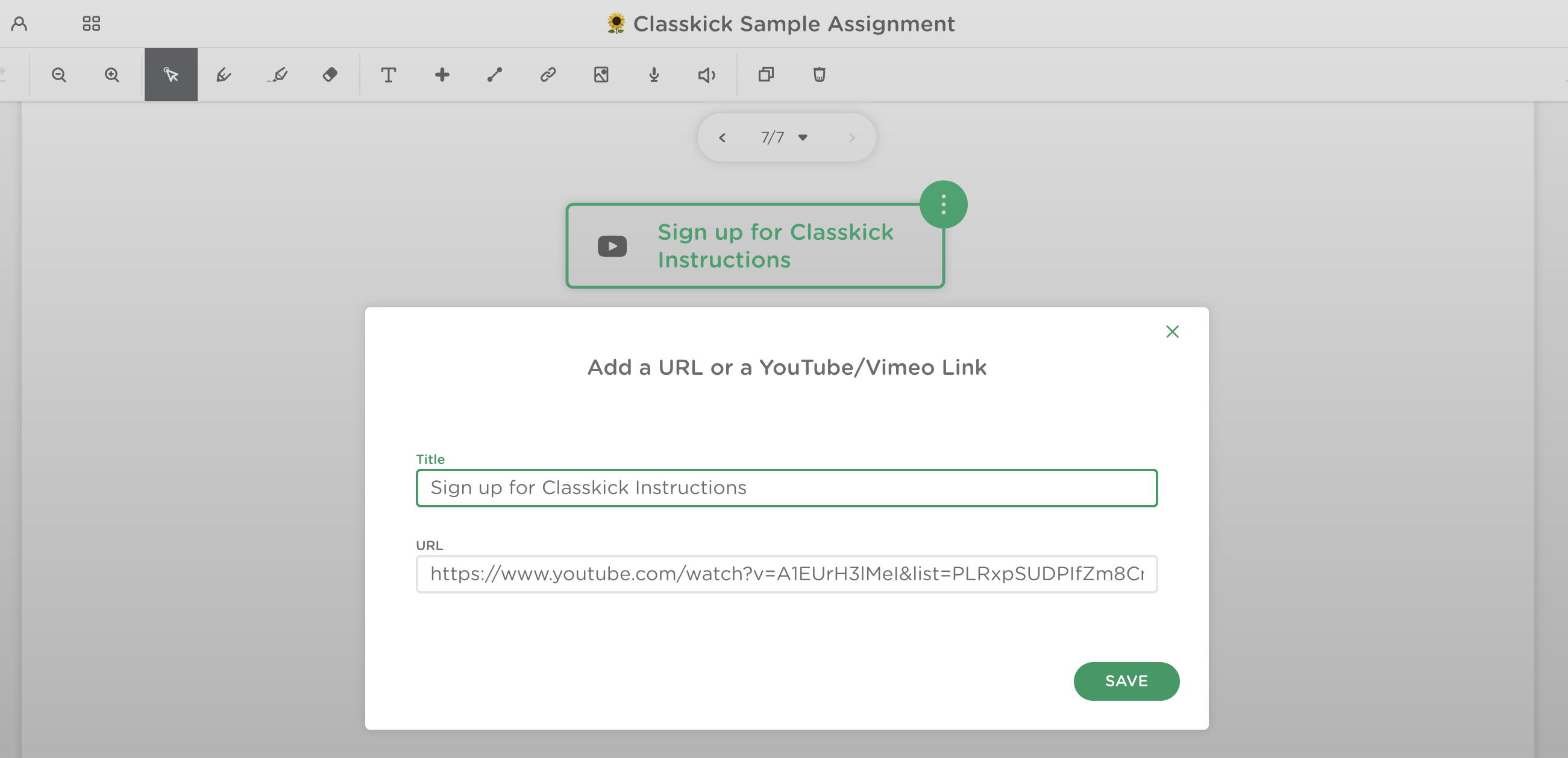Click the SAVE button
This screenshot has height=758, width=1568.
[1126, 681]
